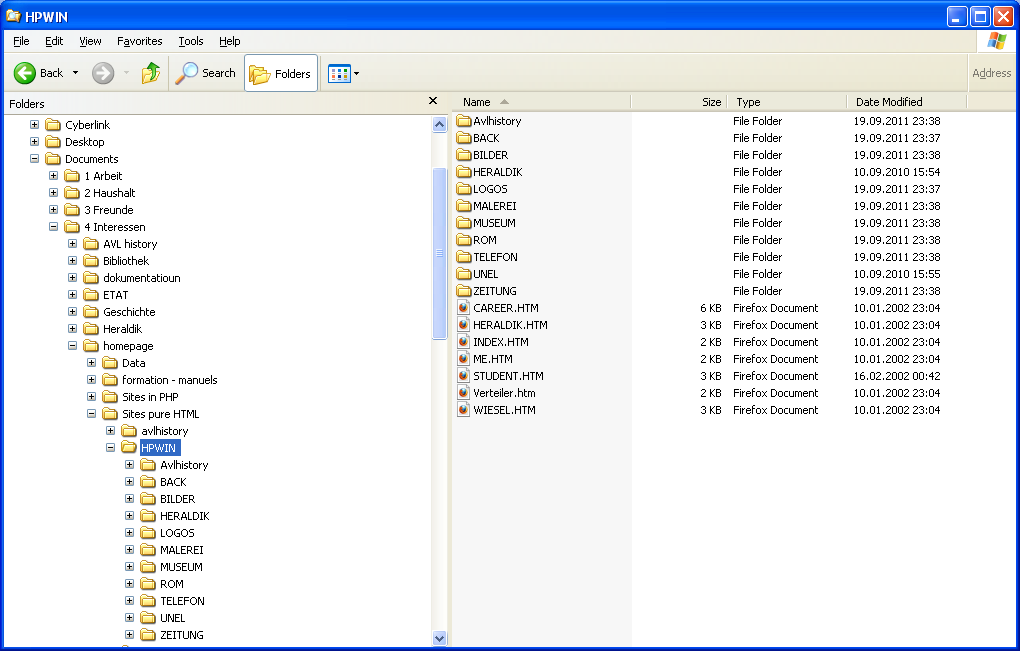This screenshot has width=1020, height=651.
Task: Select the CAREER.HTM Firefox document icon
Action: [x=464, y=308]
